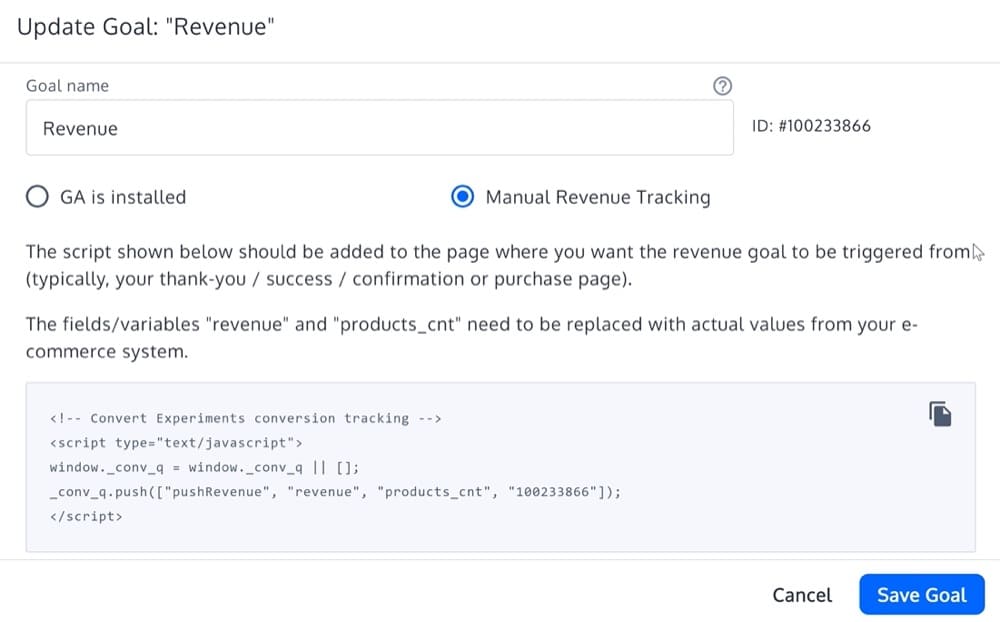Enable Manual Revenue Tracking option

[462, 197]
